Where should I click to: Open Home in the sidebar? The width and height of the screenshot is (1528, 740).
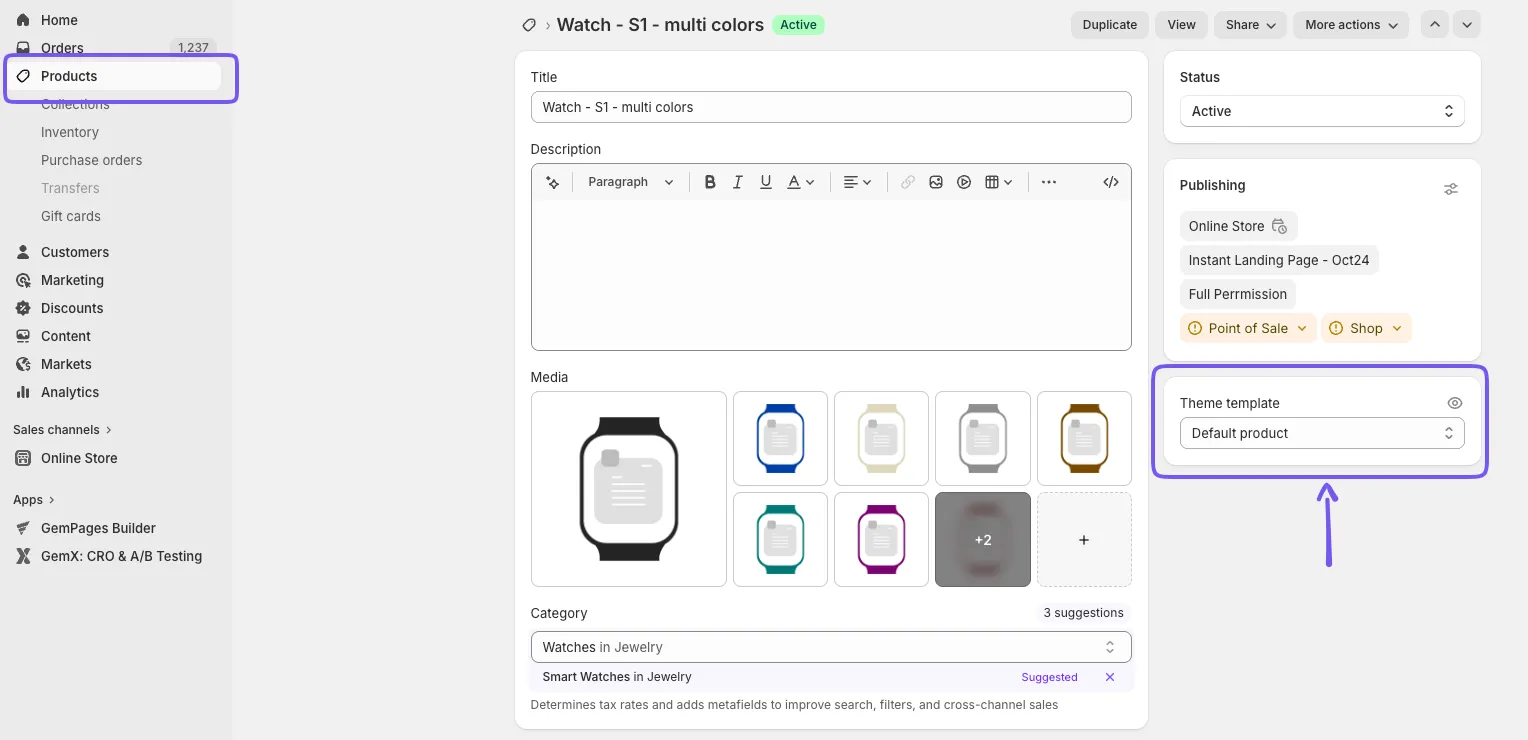point(59,20)
